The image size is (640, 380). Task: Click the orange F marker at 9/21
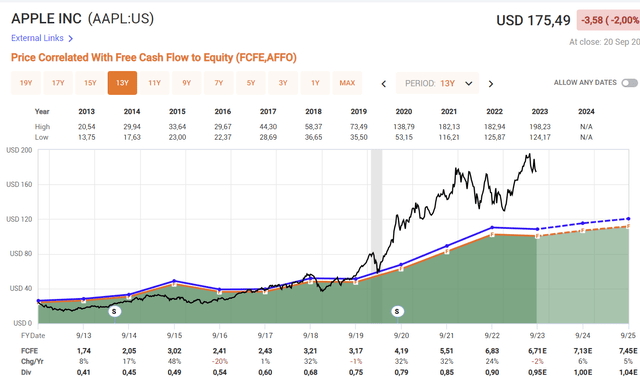447,252
